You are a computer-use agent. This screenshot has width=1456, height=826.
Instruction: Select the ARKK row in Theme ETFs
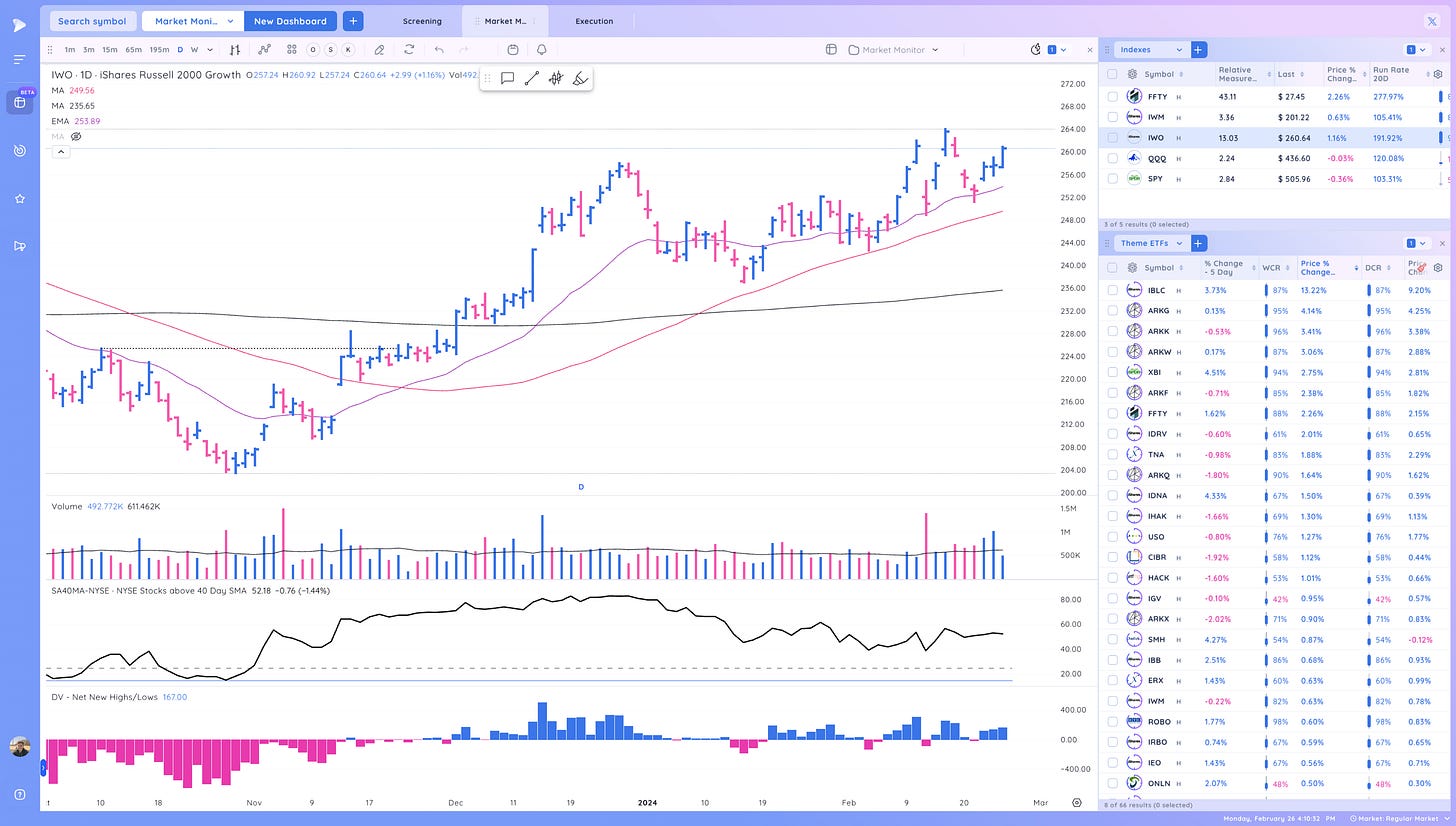coord(1275,331)
